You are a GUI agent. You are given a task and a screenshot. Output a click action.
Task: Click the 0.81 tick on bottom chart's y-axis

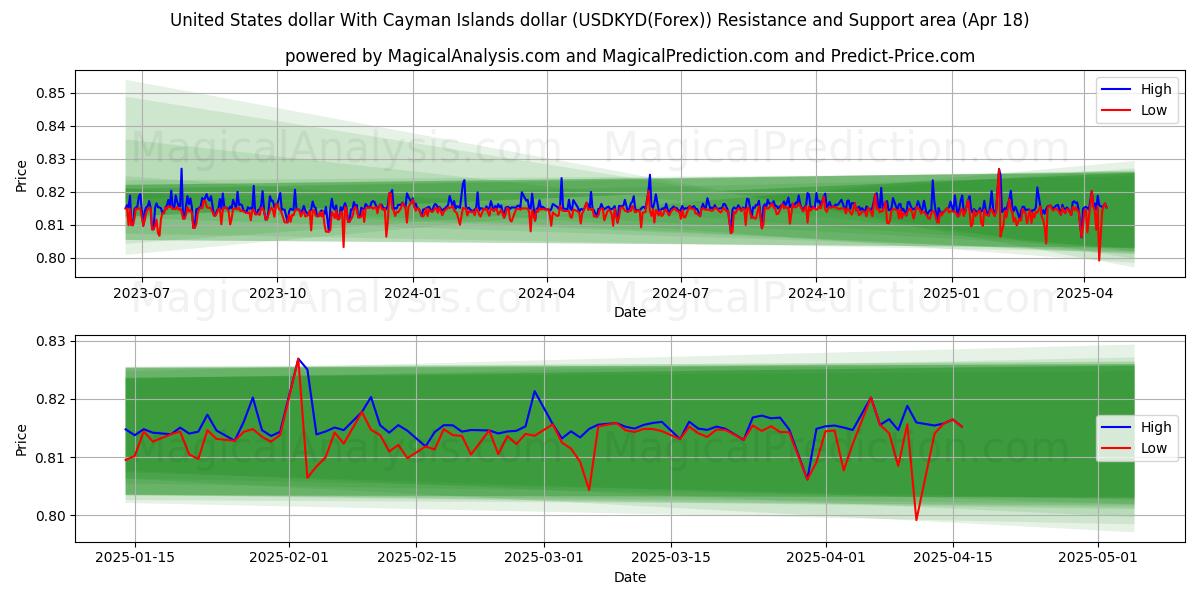tap(51, 458)
